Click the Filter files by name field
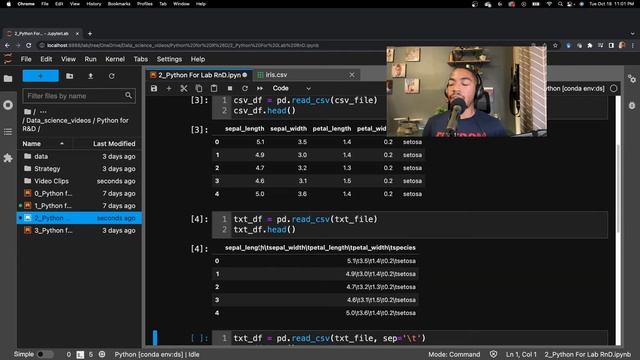The image size is (640, 360). click(x=79, y=96)
